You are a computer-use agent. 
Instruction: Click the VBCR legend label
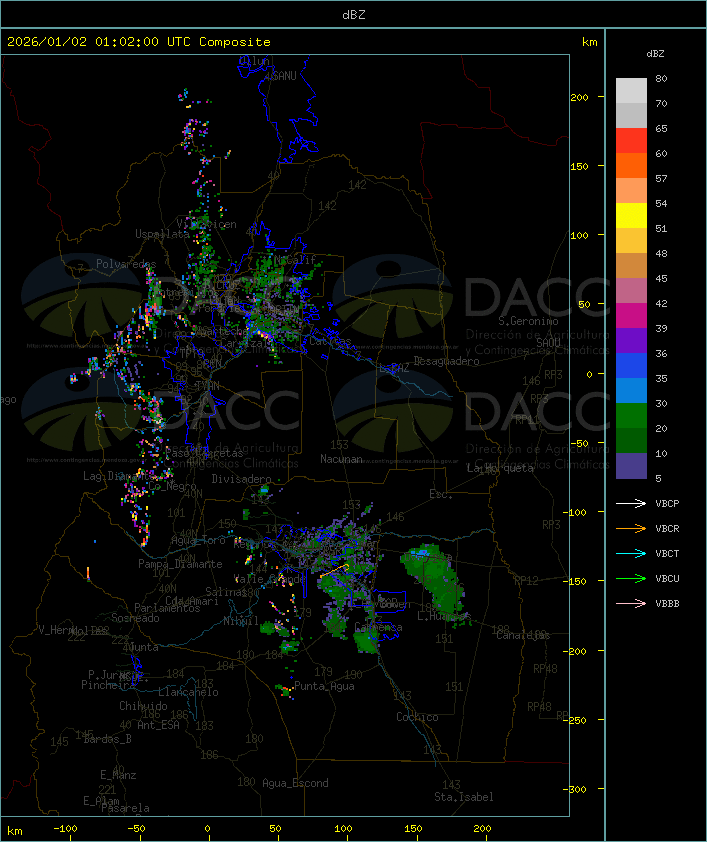coord(667,528)
